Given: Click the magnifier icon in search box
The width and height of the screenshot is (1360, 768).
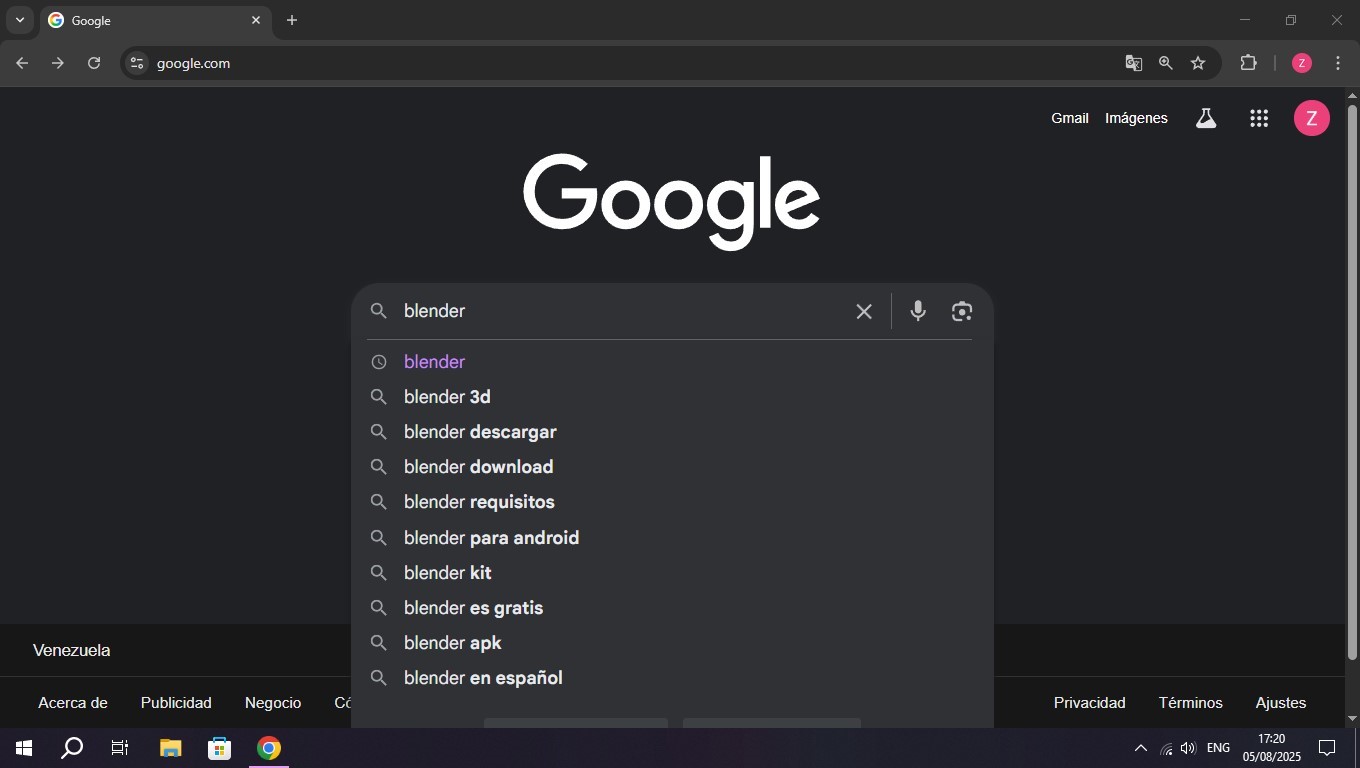Looking at the screenshot, I should click(379, 311).
